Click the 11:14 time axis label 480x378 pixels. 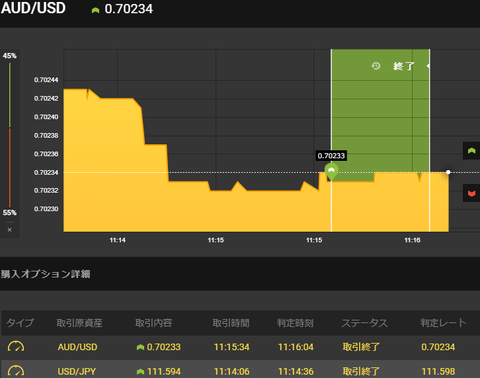point(118,240)
